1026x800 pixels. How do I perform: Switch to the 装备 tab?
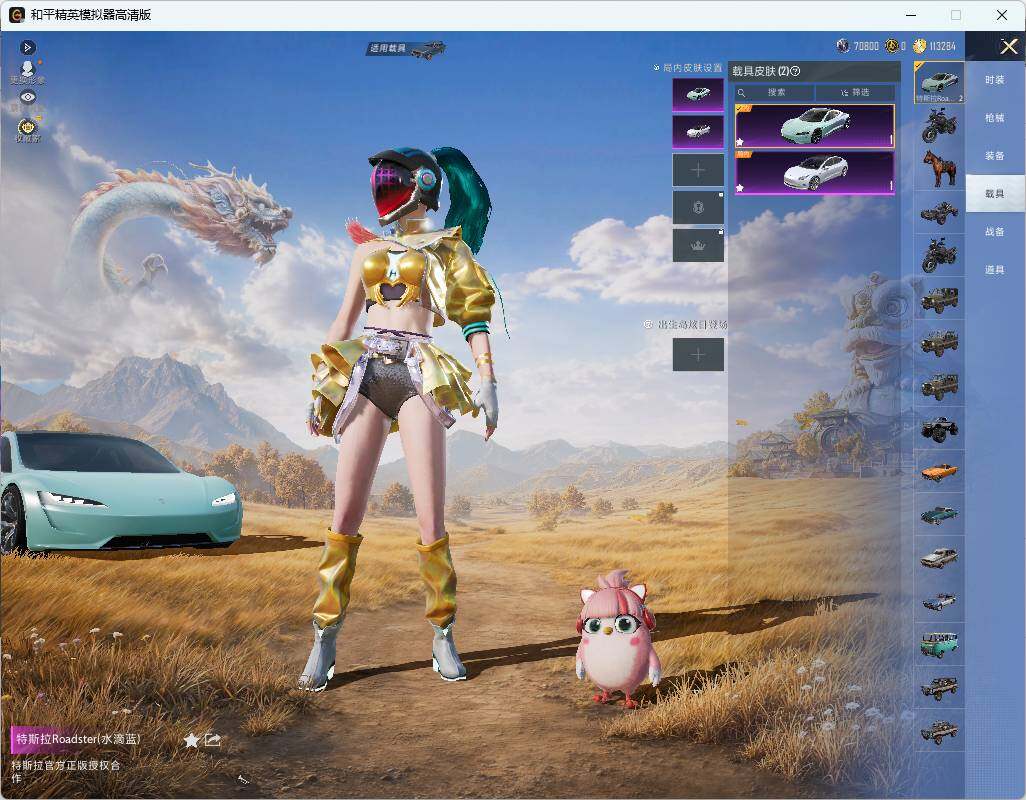click(995, 156)
